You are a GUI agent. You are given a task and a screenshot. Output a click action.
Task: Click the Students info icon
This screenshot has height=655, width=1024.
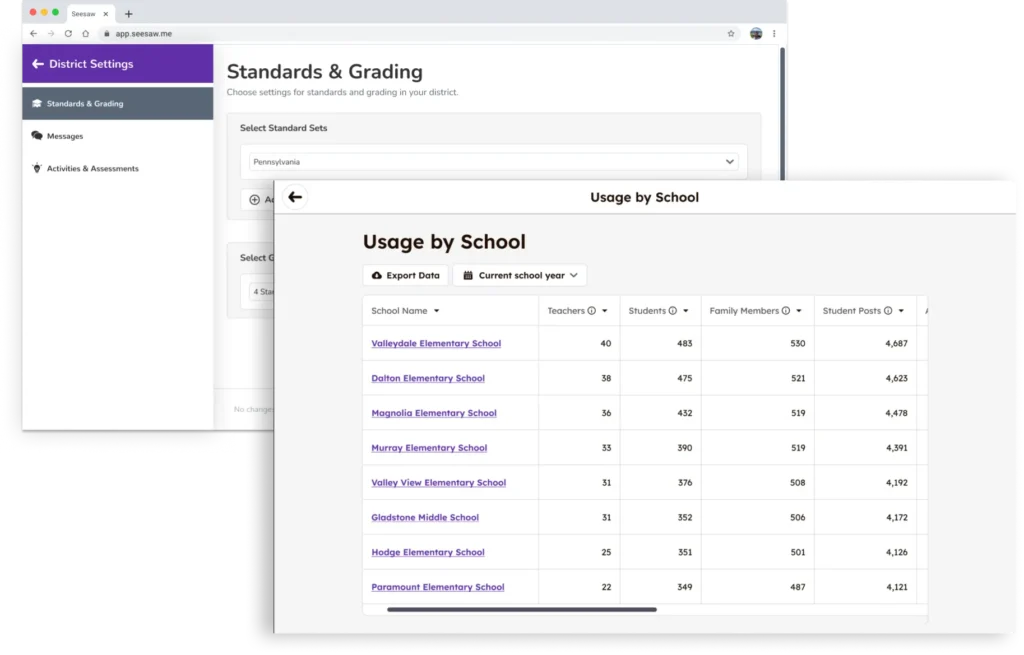pyautogui.click(x=673, y=311)
